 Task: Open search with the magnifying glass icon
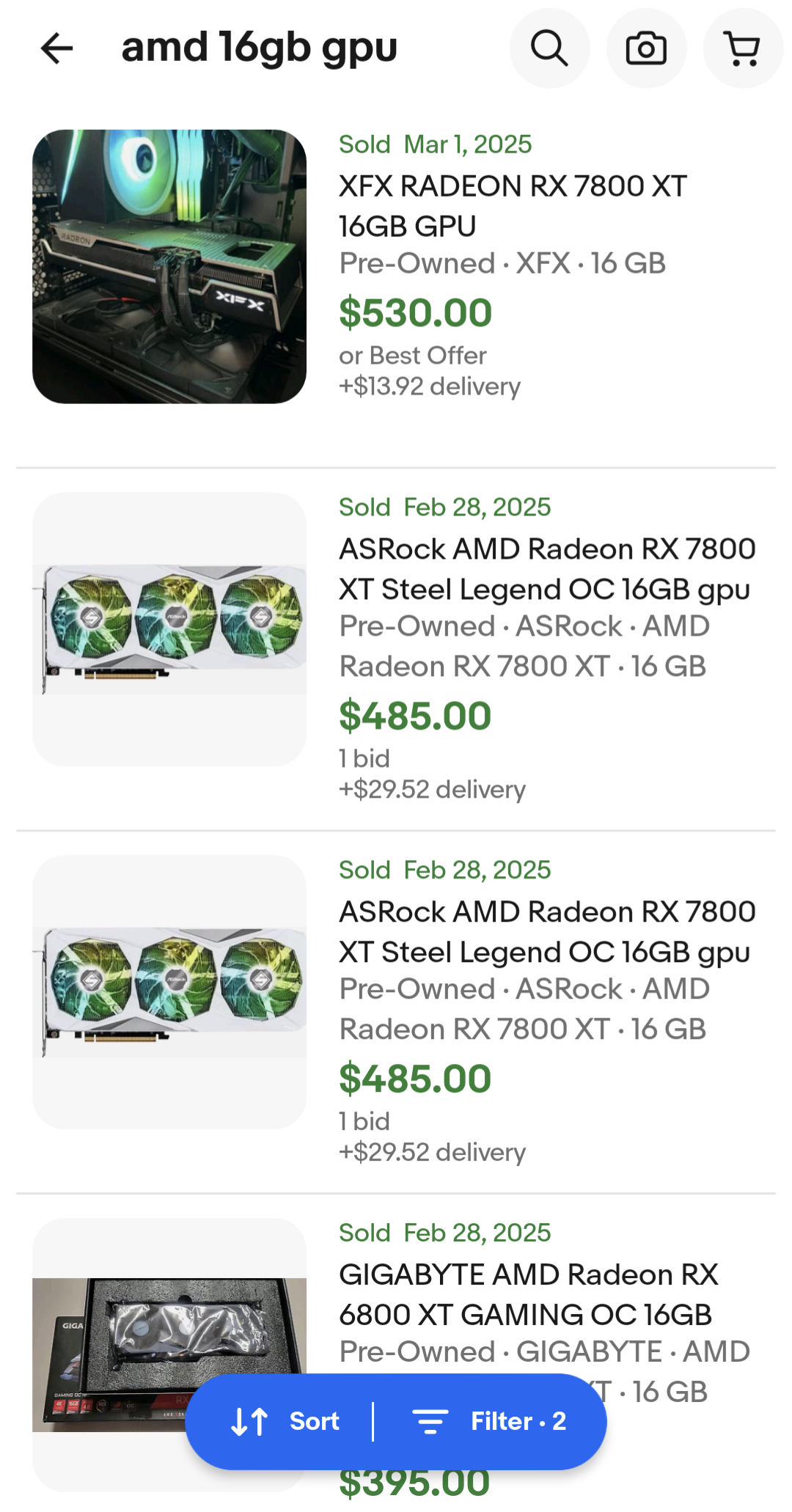pyautogui.click(x=549, y=48)
